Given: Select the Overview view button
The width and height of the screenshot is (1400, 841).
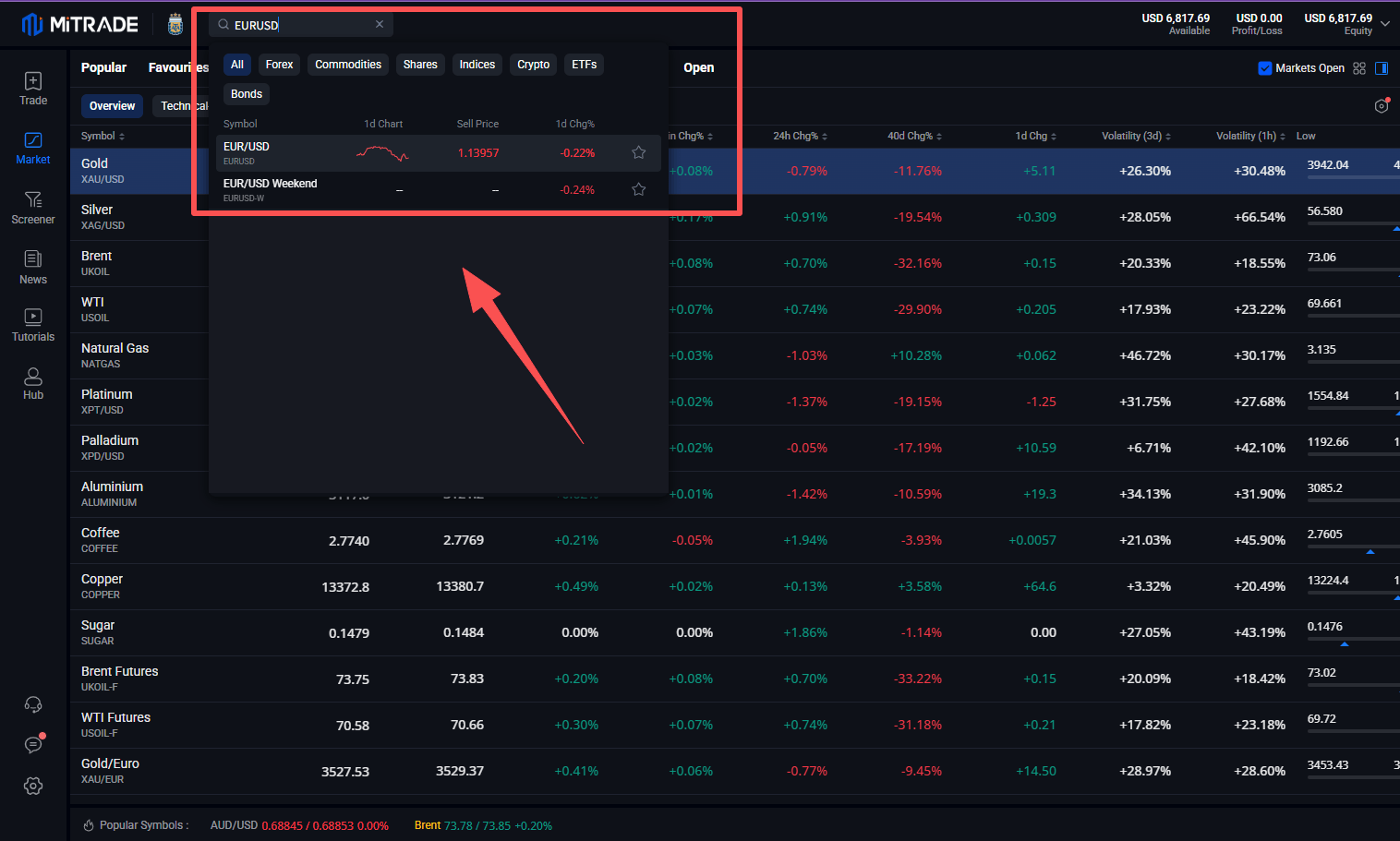Looking at the screenshot, I should (x=113, y=106).
